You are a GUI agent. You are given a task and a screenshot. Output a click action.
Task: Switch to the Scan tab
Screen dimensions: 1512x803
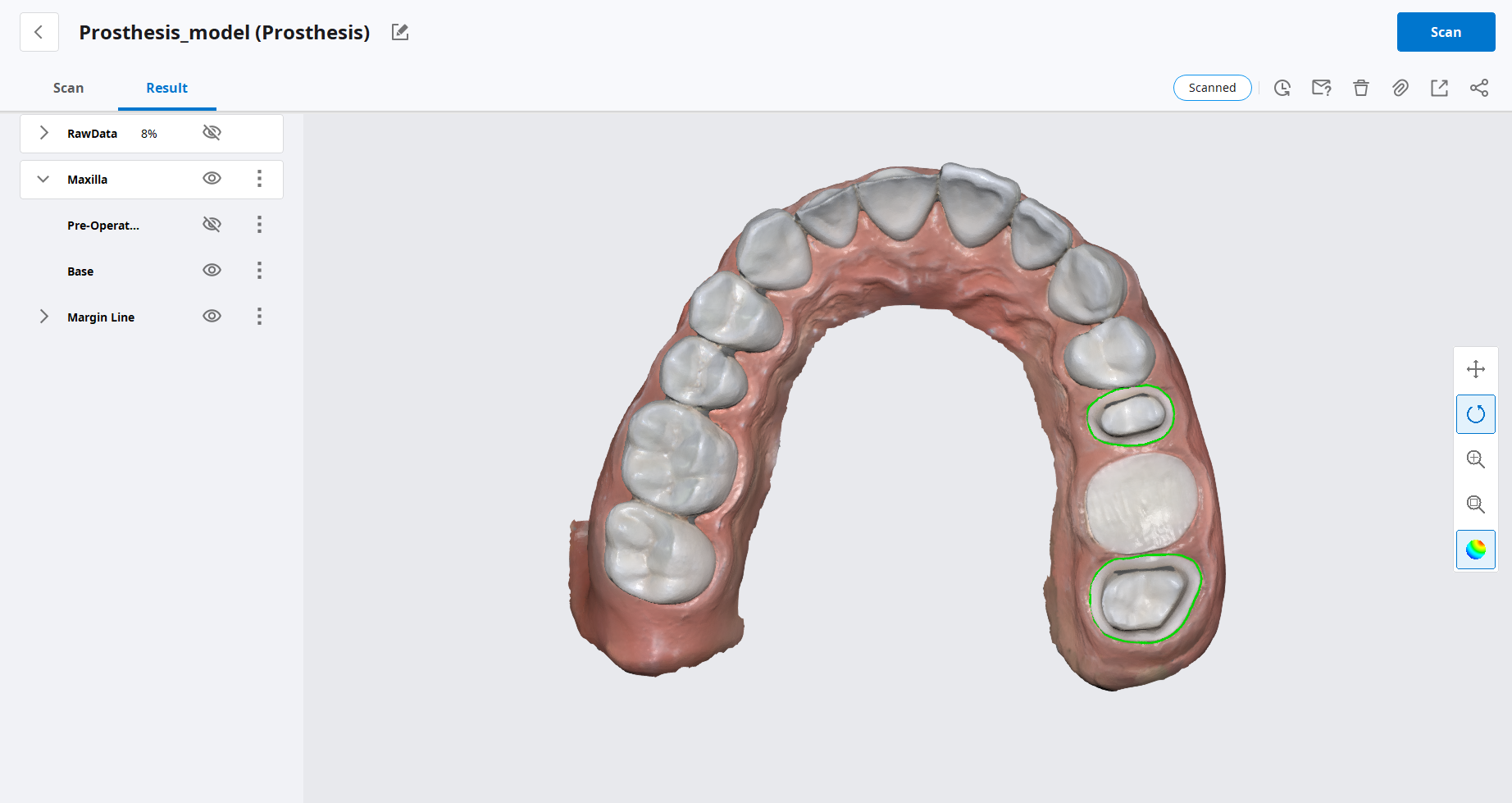click(x=69, y=88)
